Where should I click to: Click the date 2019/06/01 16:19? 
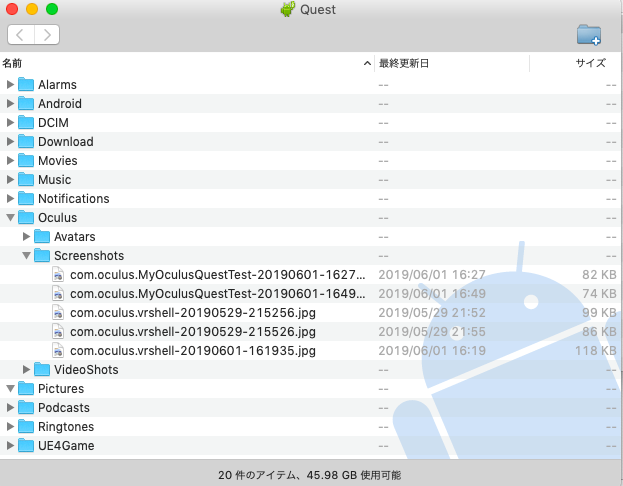[x=432, y=351]
